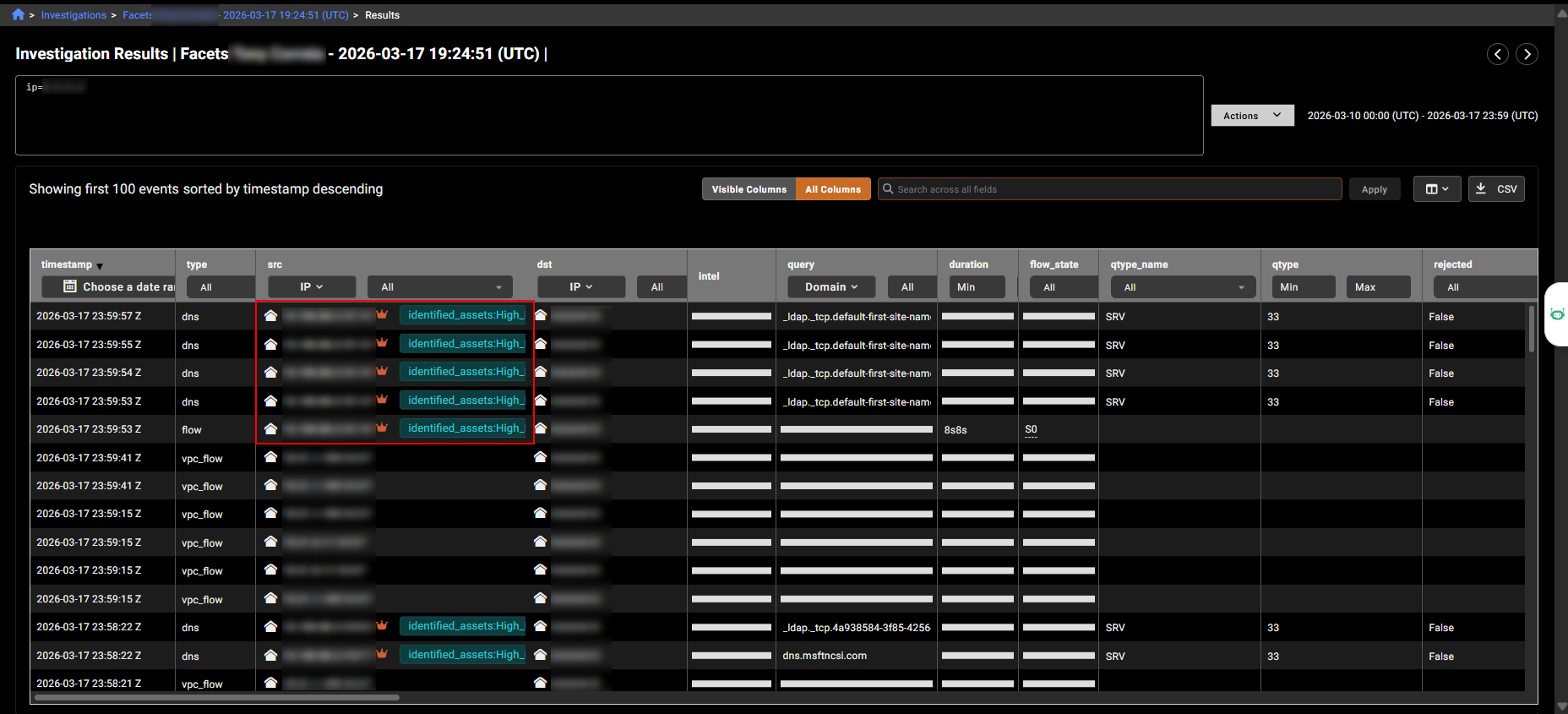This screenshot has height=714, width=1568.
Task: Go to the home breadcrumb icon
Action: pyautogui.click(x=18, y=14)
